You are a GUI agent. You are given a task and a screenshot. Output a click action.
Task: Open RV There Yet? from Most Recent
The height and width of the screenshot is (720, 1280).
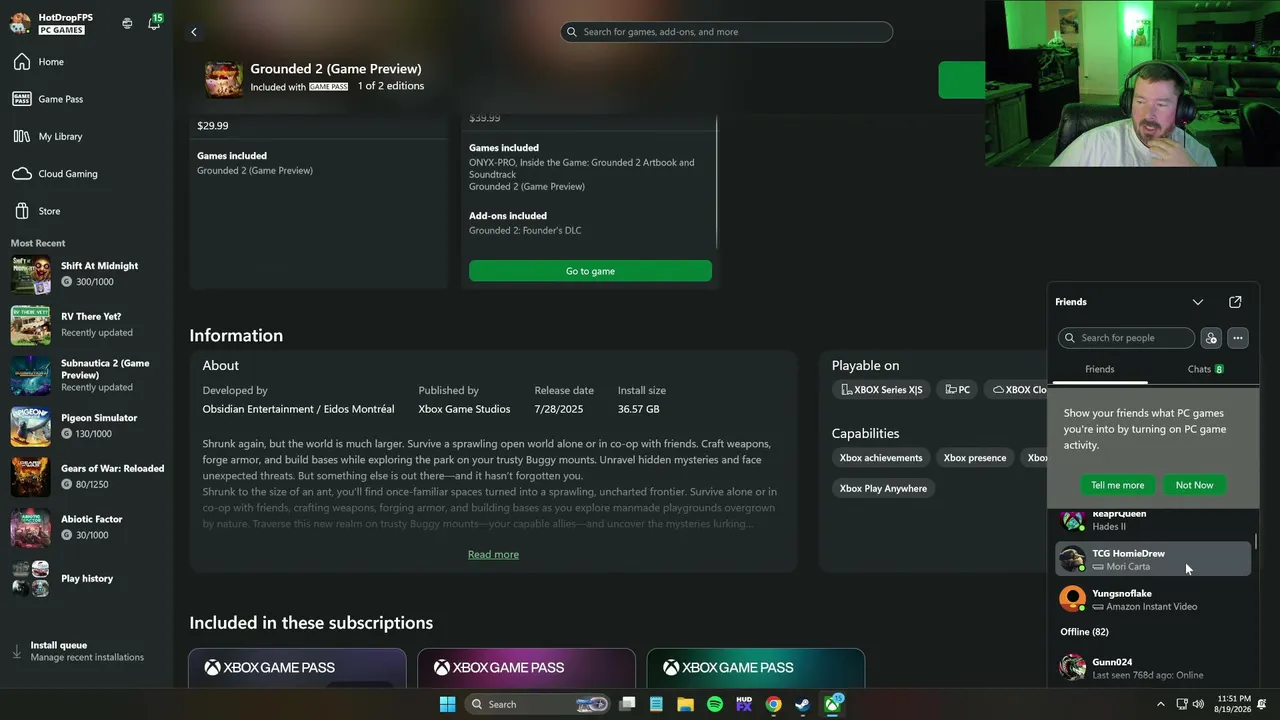pos(87,324)
